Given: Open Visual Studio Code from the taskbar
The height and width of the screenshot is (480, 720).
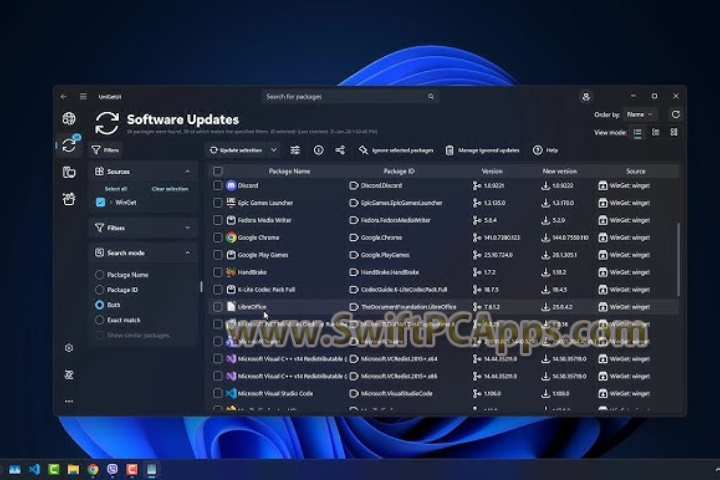Looking at the screenshot, I should pos(34,469).
